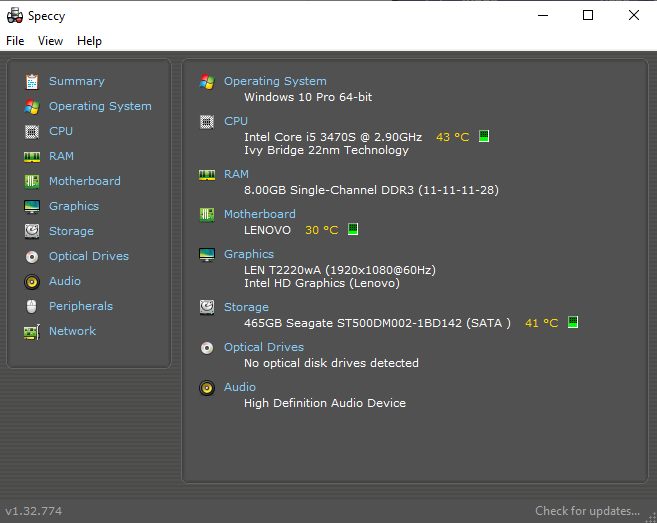
Task: View Peripherals section from sidebar
Action: pyautogui.click(x=81, y=306)
